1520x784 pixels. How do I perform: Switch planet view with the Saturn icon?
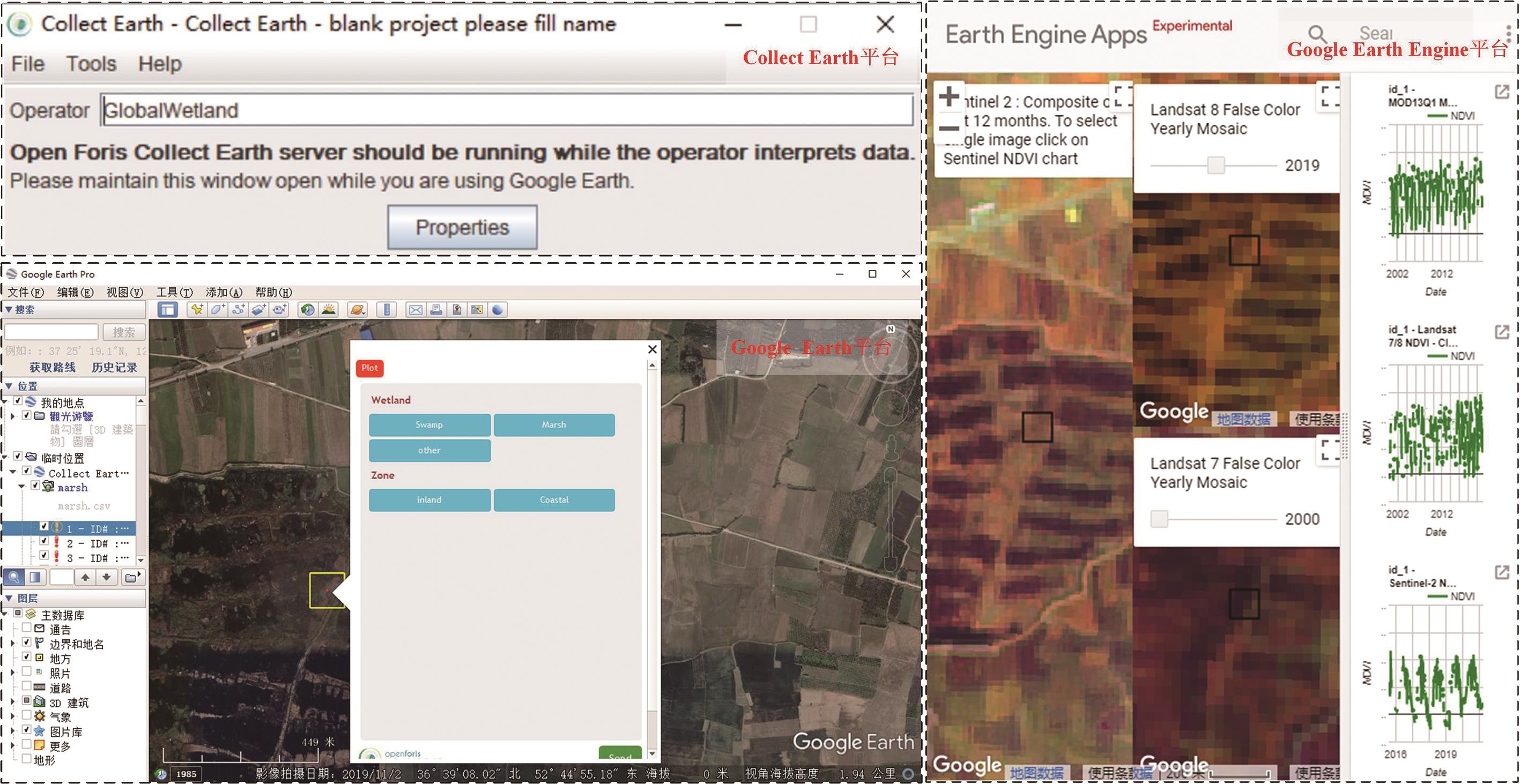point(357,309)
